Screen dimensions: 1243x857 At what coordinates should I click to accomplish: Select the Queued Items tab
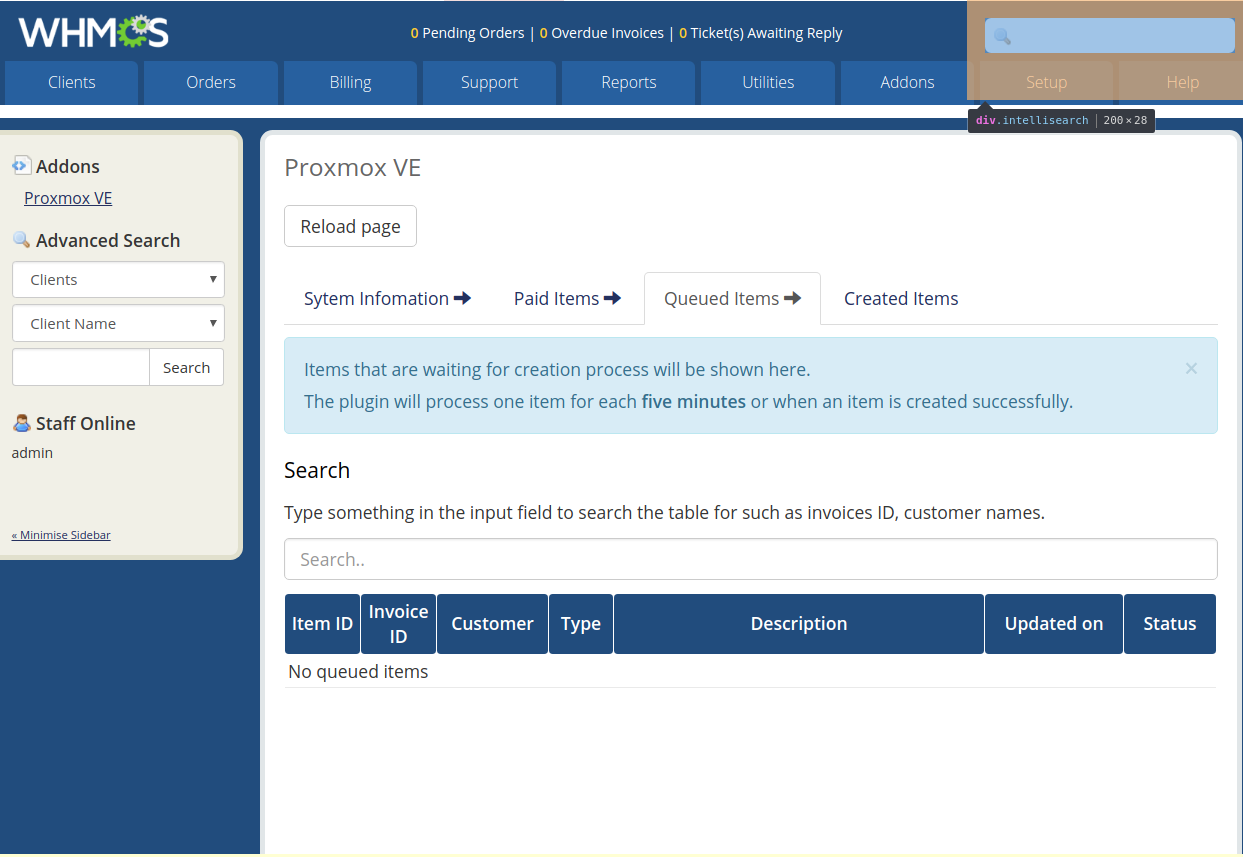pyautogui.click(x=732, y=298)
